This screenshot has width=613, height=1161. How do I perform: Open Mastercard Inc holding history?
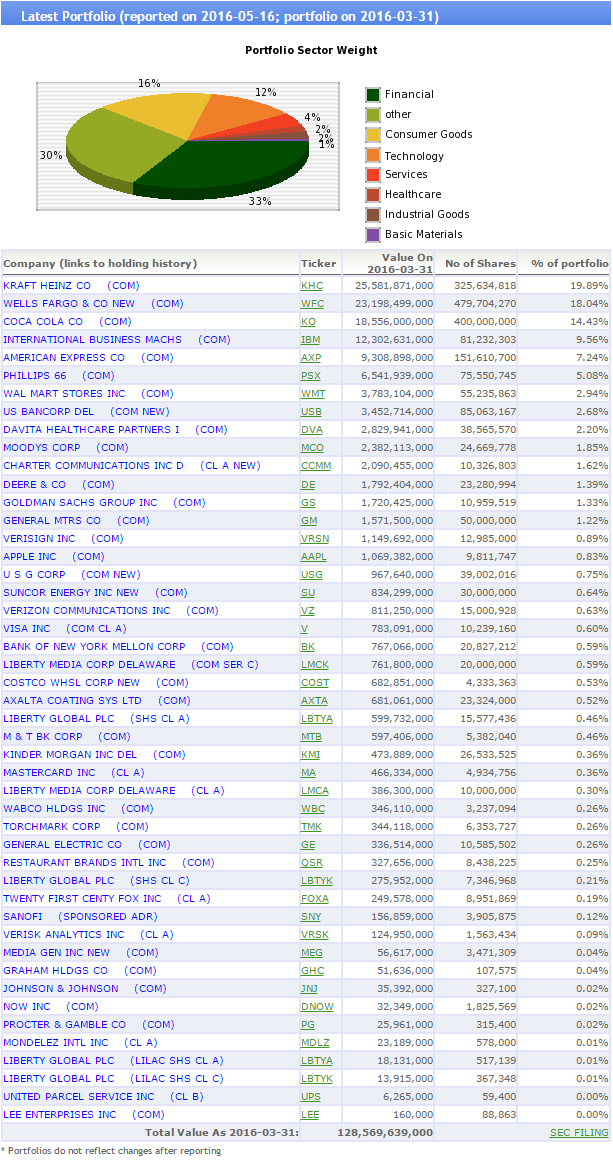click(x=74, y=775)
